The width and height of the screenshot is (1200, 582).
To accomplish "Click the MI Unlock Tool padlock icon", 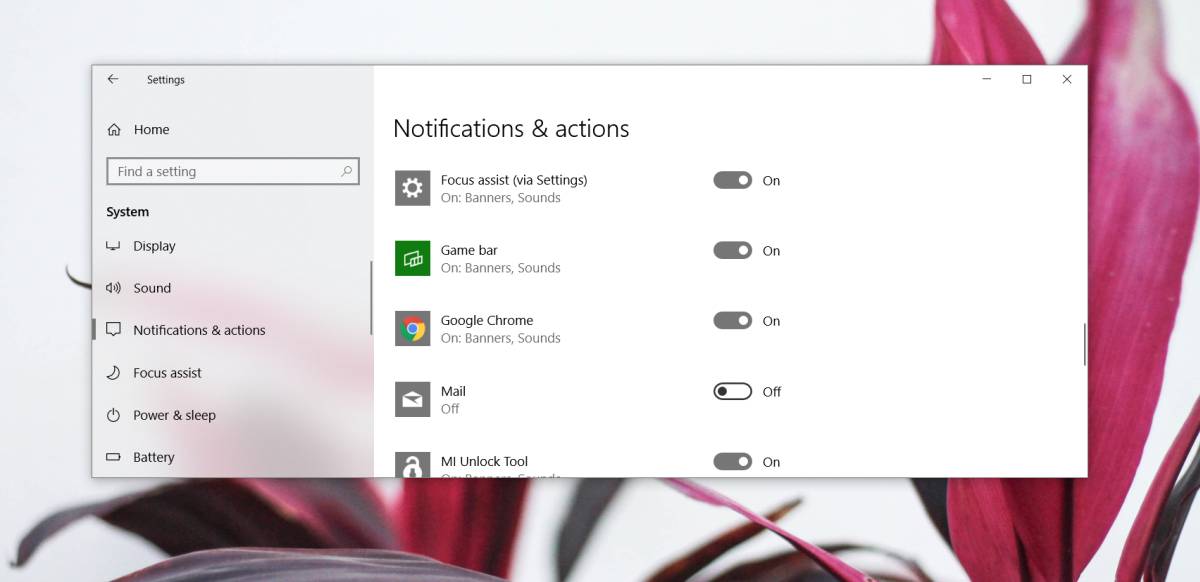I will (412, 464).
